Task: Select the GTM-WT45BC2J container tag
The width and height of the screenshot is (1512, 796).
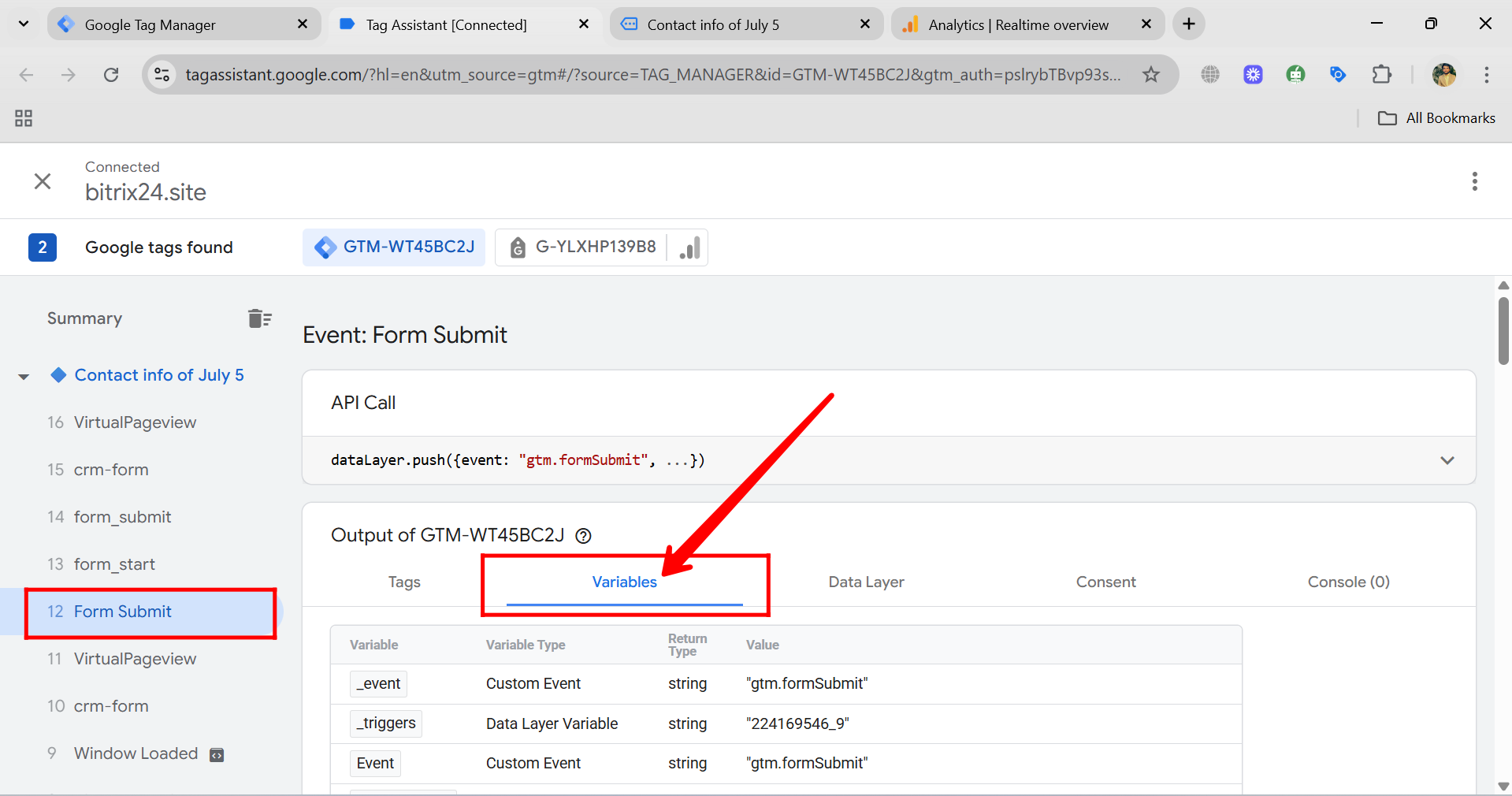Action: click(394, 247)
